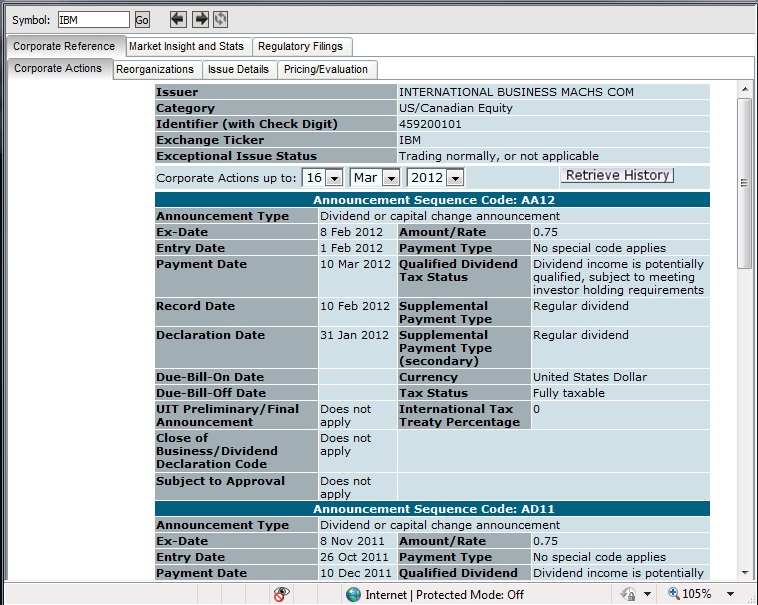Image resolution: width=758 pixels, height=605 pixels.
Task: Click the Ex-Date value 8 Nov 2011
Action: coord(352,541)
